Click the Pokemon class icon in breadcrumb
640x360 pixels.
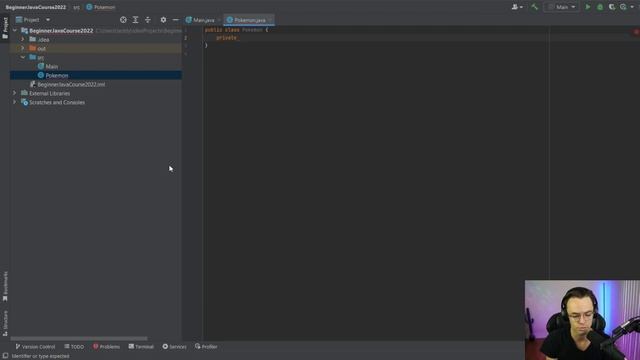point(89,7)
